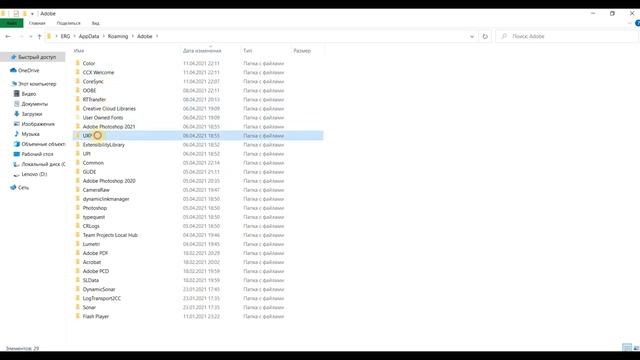Screen dimensions: 640x360
Task: Select the Color folder icon
Action: [x=78, y=63]
